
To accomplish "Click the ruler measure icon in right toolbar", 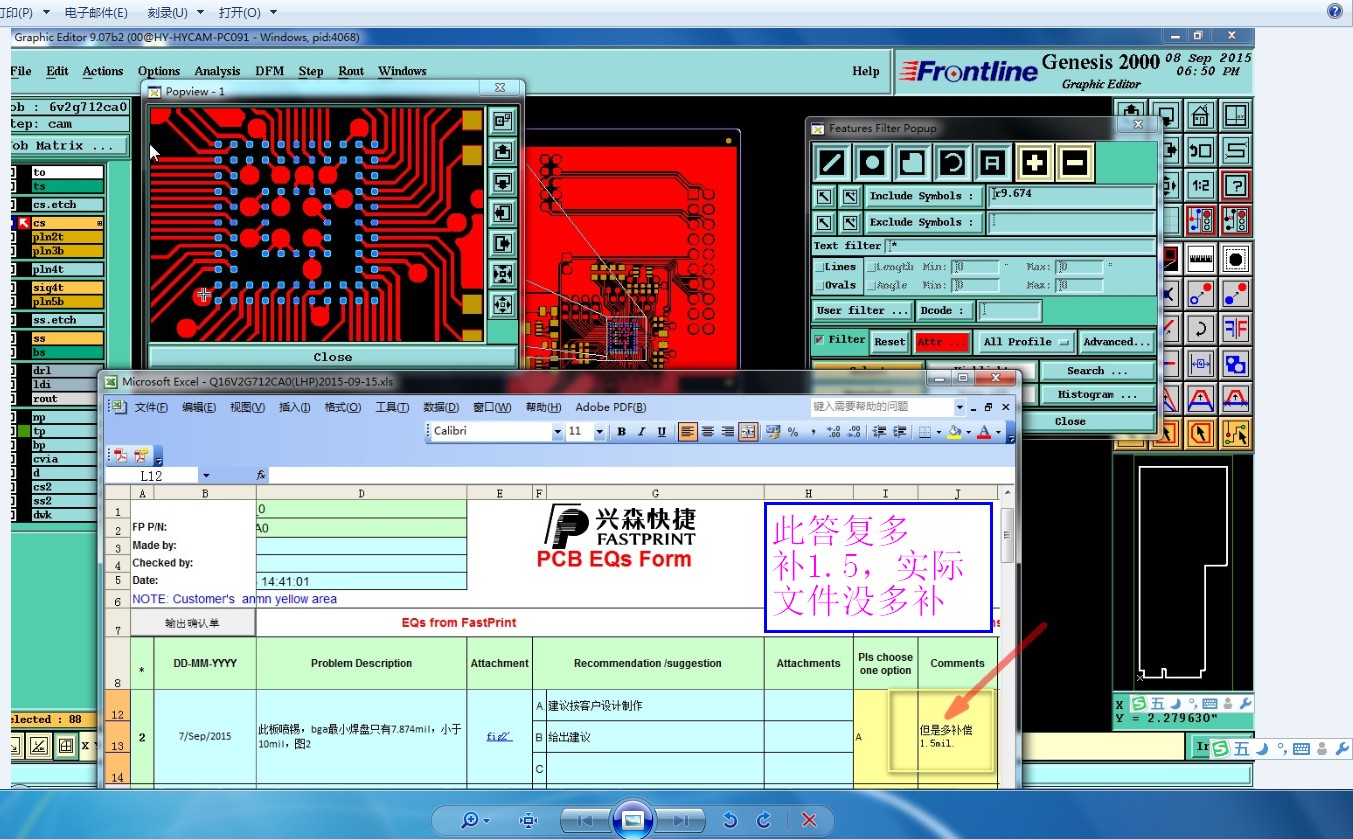I will 1201,258.
